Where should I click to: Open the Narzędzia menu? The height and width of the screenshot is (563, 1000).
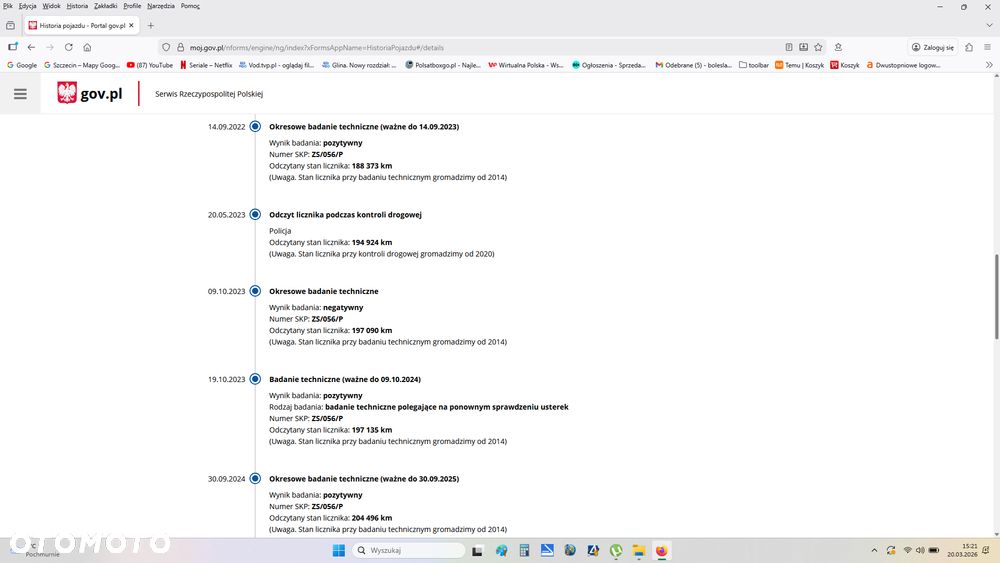click(161, 6)
